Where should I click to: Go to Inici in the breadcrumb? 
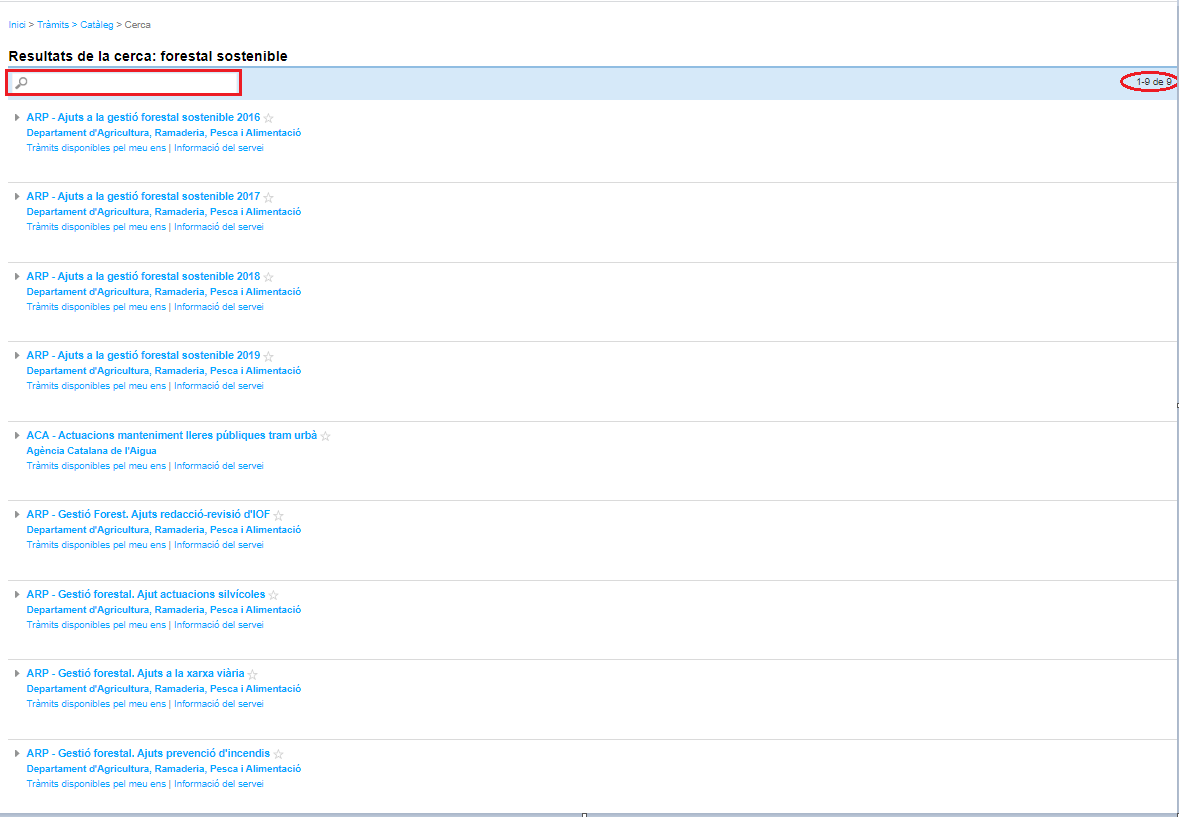(x=17, y=24)
